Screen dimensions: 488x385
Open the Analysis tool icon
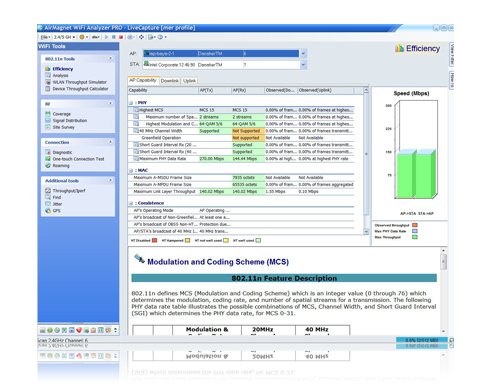[48, 75]
